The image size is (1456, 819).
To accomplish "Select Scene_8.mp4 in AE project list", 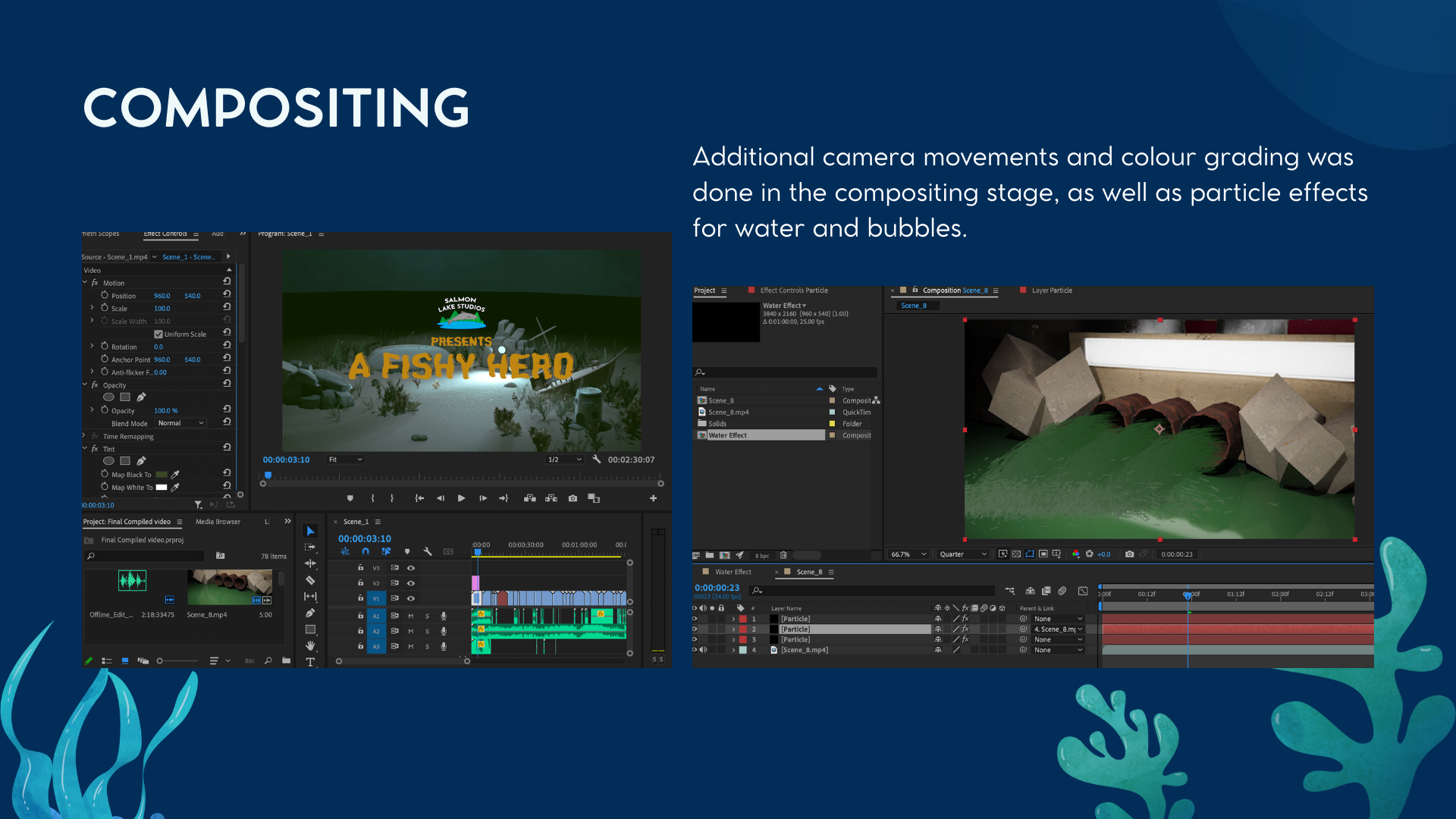I will coord(728,412).
